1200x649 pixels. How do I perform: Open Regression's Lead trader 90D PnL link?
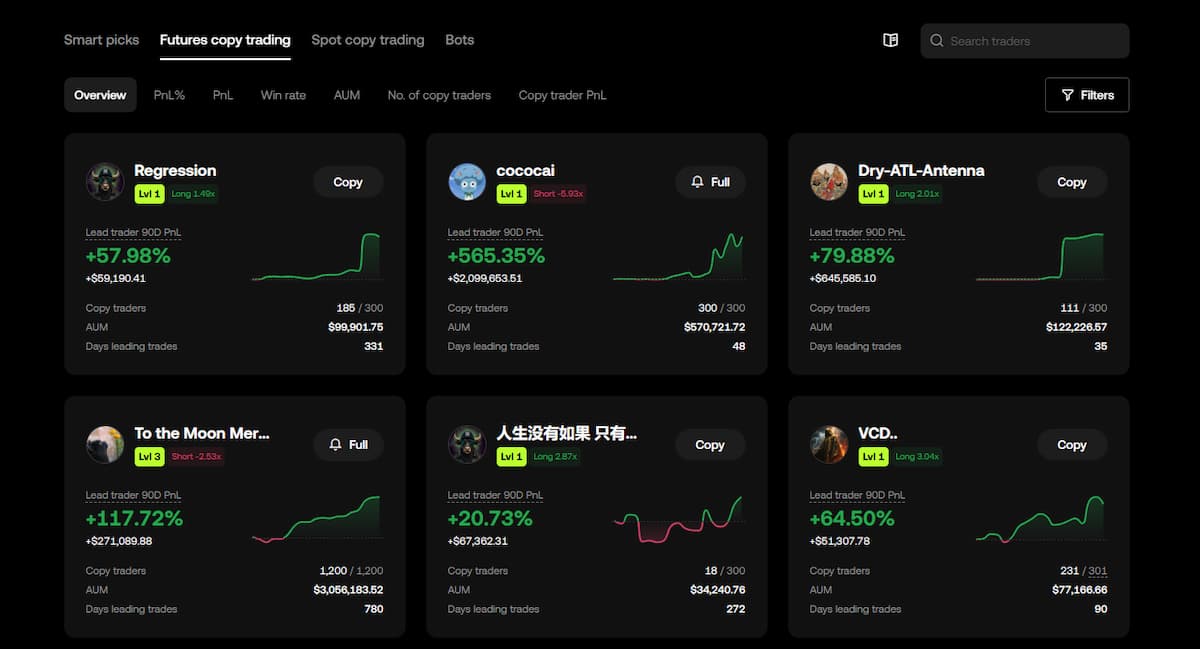click(x=133, y=231)
